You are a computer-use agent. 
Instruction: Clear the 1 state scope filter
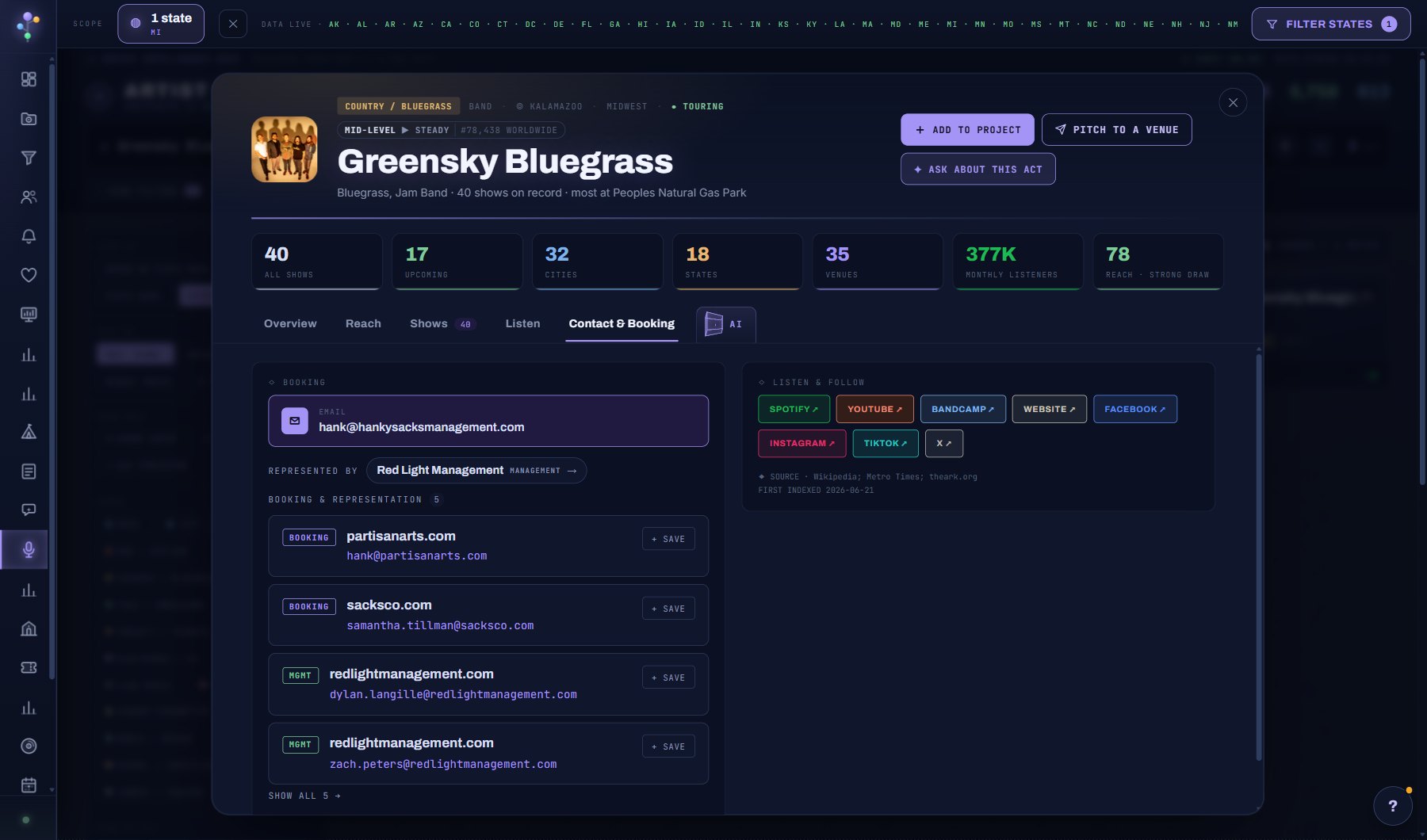point(232,24)
